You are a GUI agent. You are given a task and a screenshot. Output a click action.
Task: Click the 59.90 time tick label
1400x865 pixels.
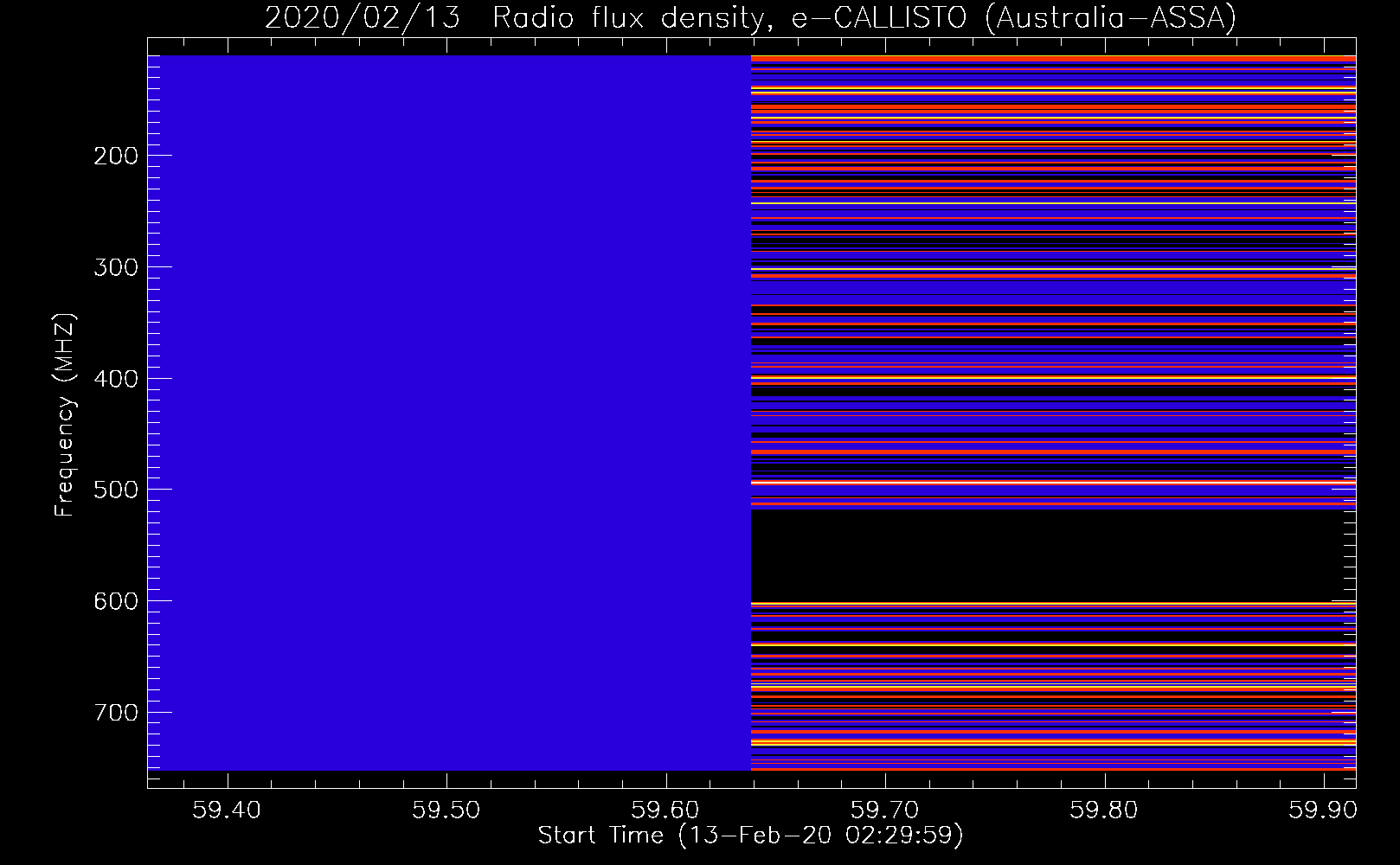[1323, 811]
